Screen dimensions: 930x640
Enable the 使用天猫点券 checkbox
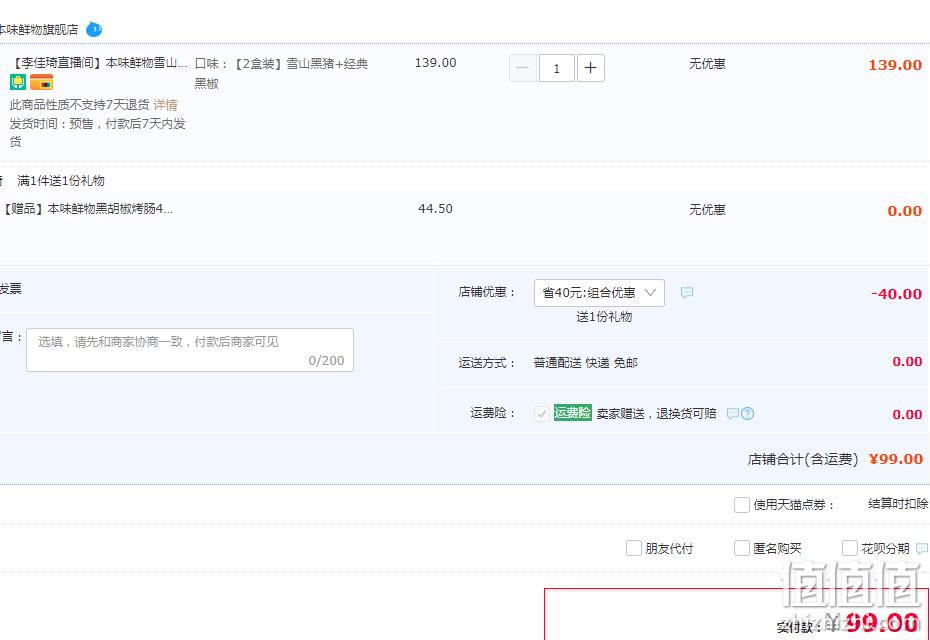741,505
